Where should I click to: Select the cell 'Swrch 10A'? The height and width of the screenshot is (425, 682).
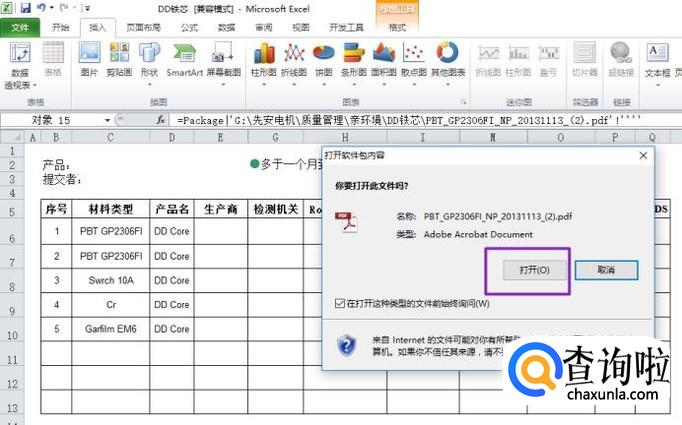(111, 281)
